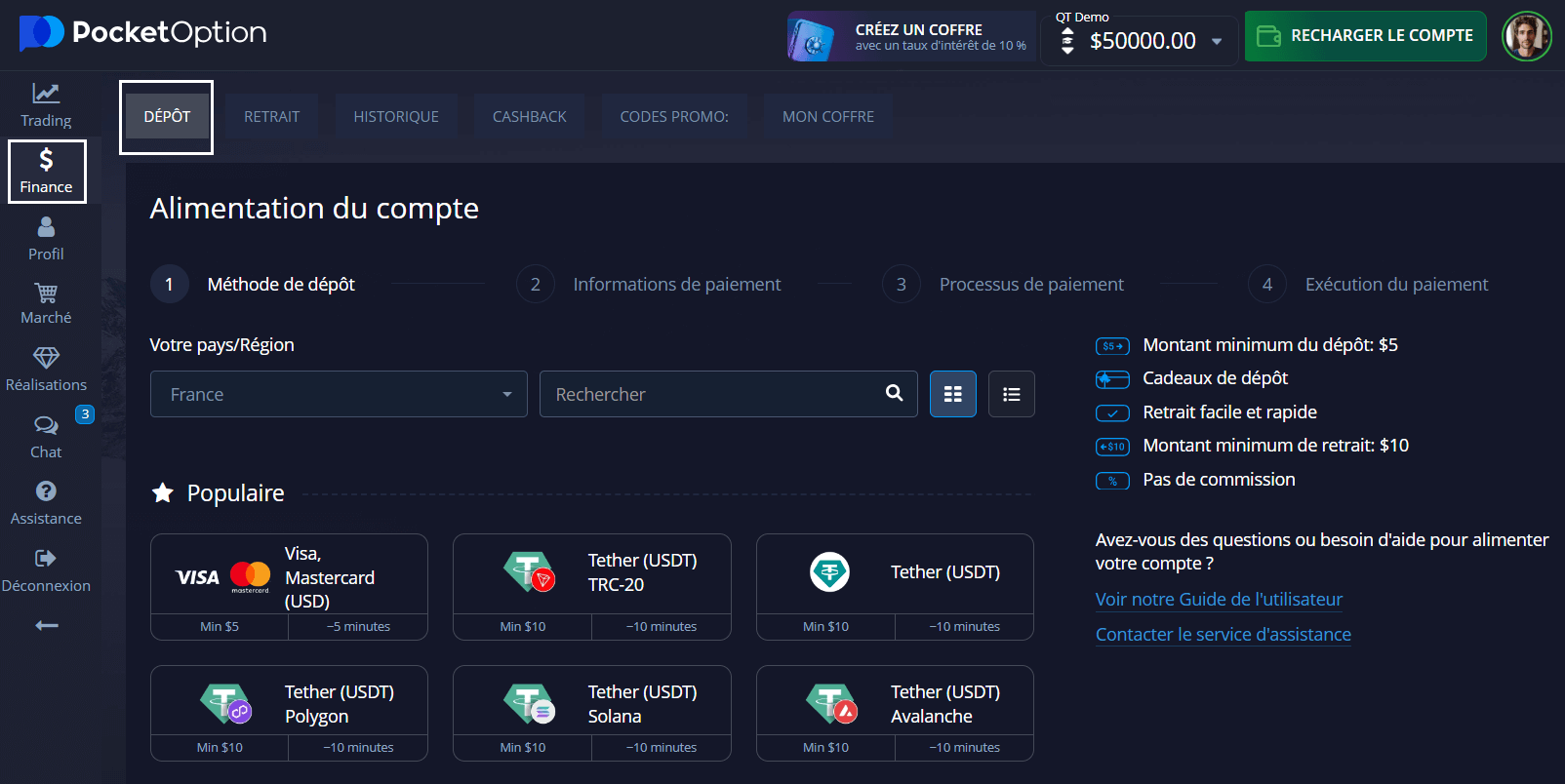Choose Tether (USDT) Solana deposit method
This screenshot has width=1565, height=784.
tap(592, 713)
